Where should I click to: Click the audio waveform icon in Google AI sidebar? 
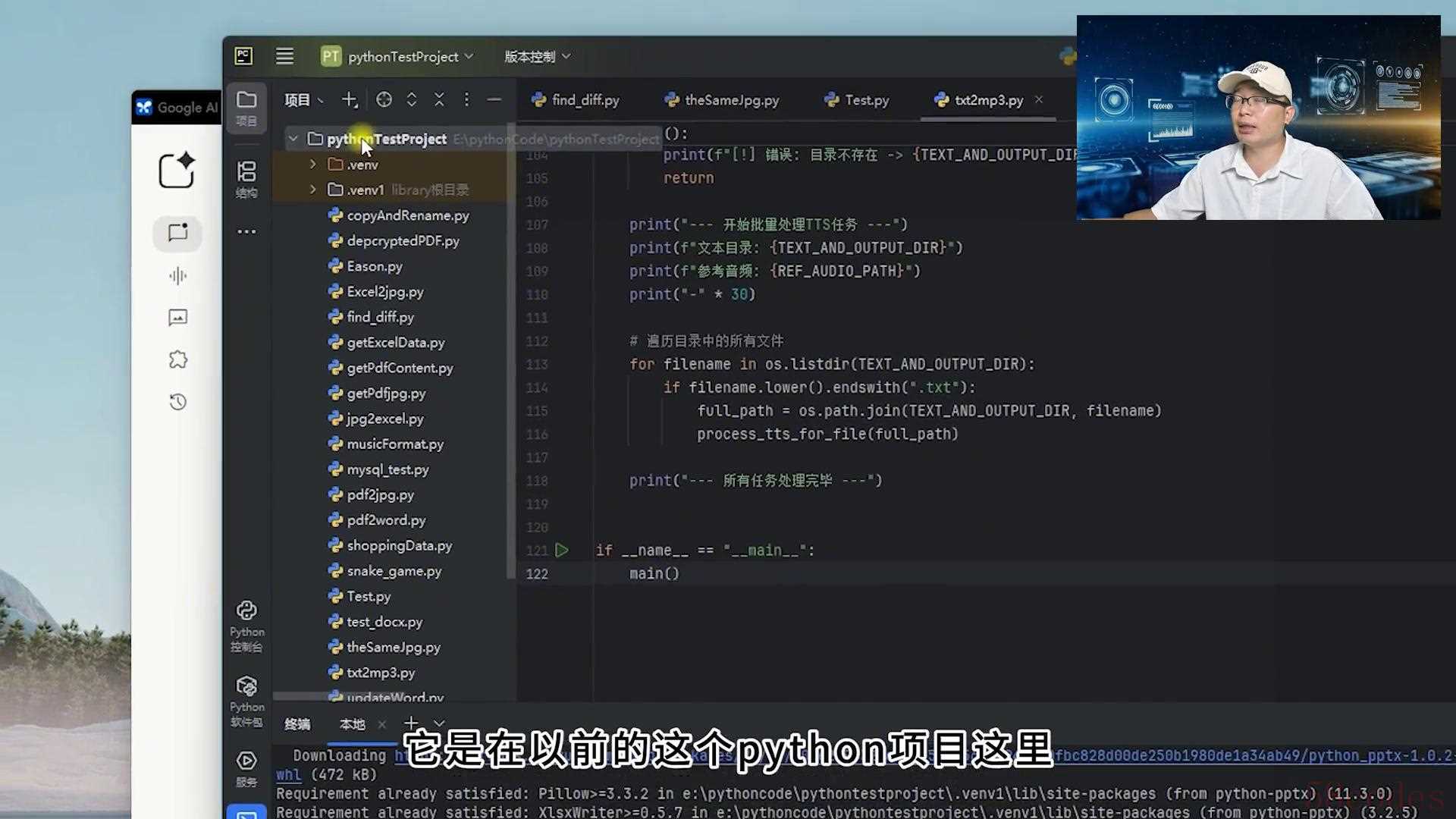[177, 275]
